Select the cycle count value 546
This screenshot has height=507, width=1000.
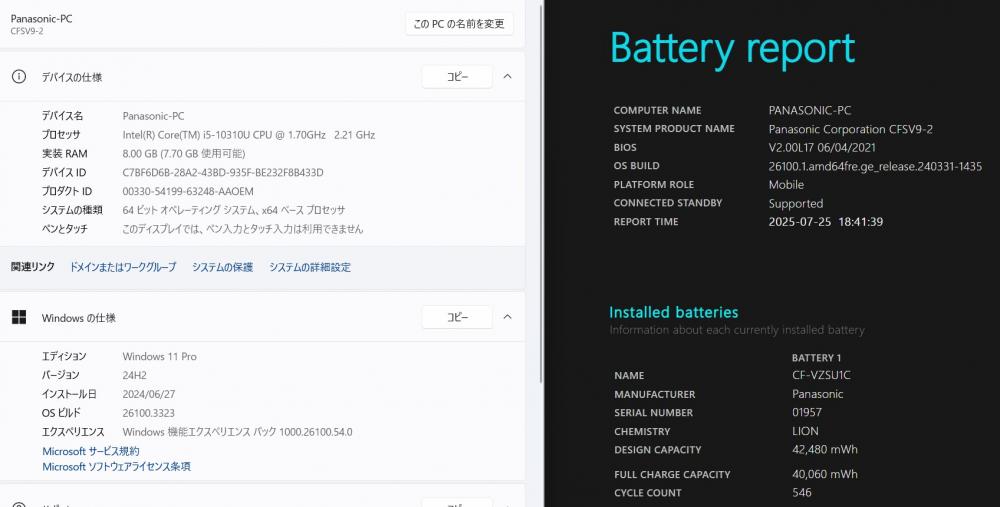coord(802,492)
